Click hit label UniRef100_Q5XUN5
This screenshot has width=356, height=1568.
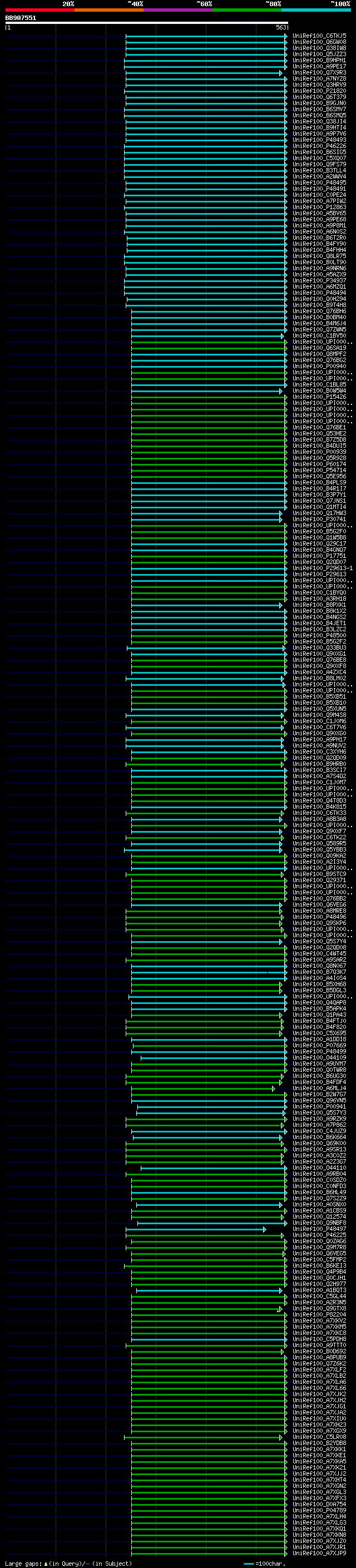319,709
